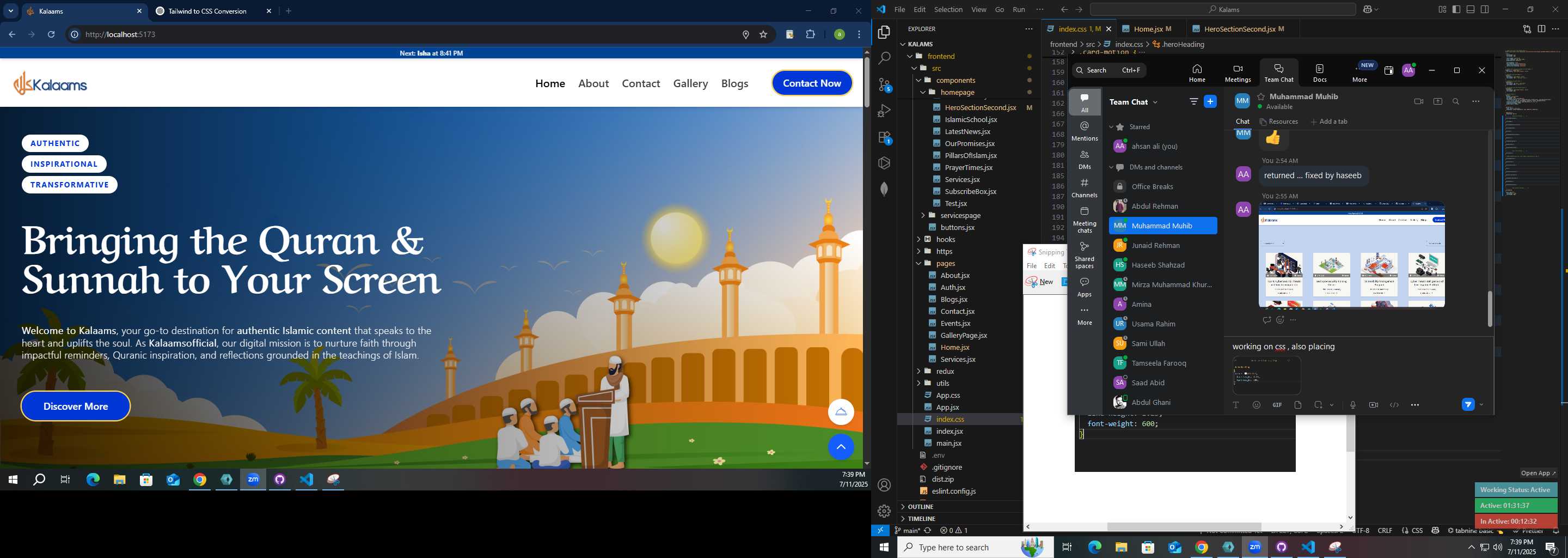The image size is (1568, 558).
Task: Click the New button in Snipping Tool
Action: 1040,281
